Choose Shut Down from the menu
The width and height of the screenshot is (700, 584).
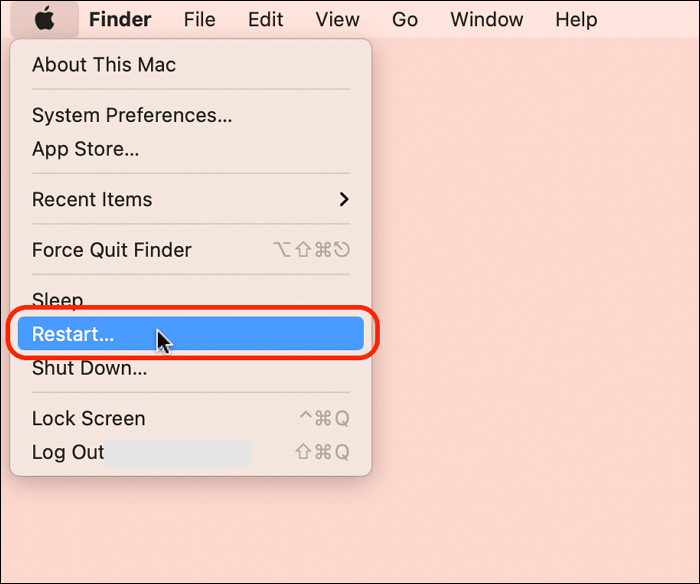[x=90, y=368]
